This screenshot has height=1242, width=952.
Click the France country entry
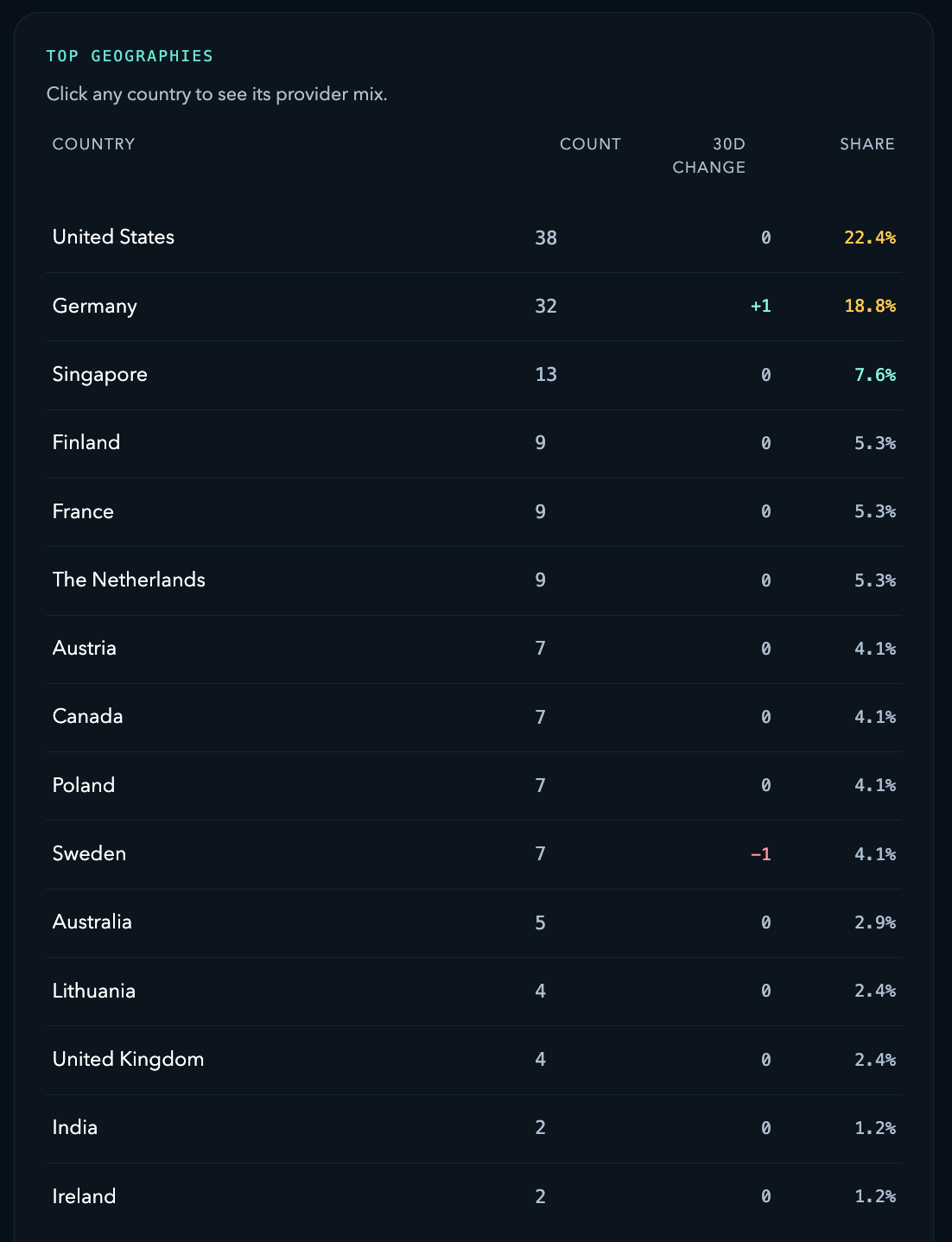pos(83,511)
